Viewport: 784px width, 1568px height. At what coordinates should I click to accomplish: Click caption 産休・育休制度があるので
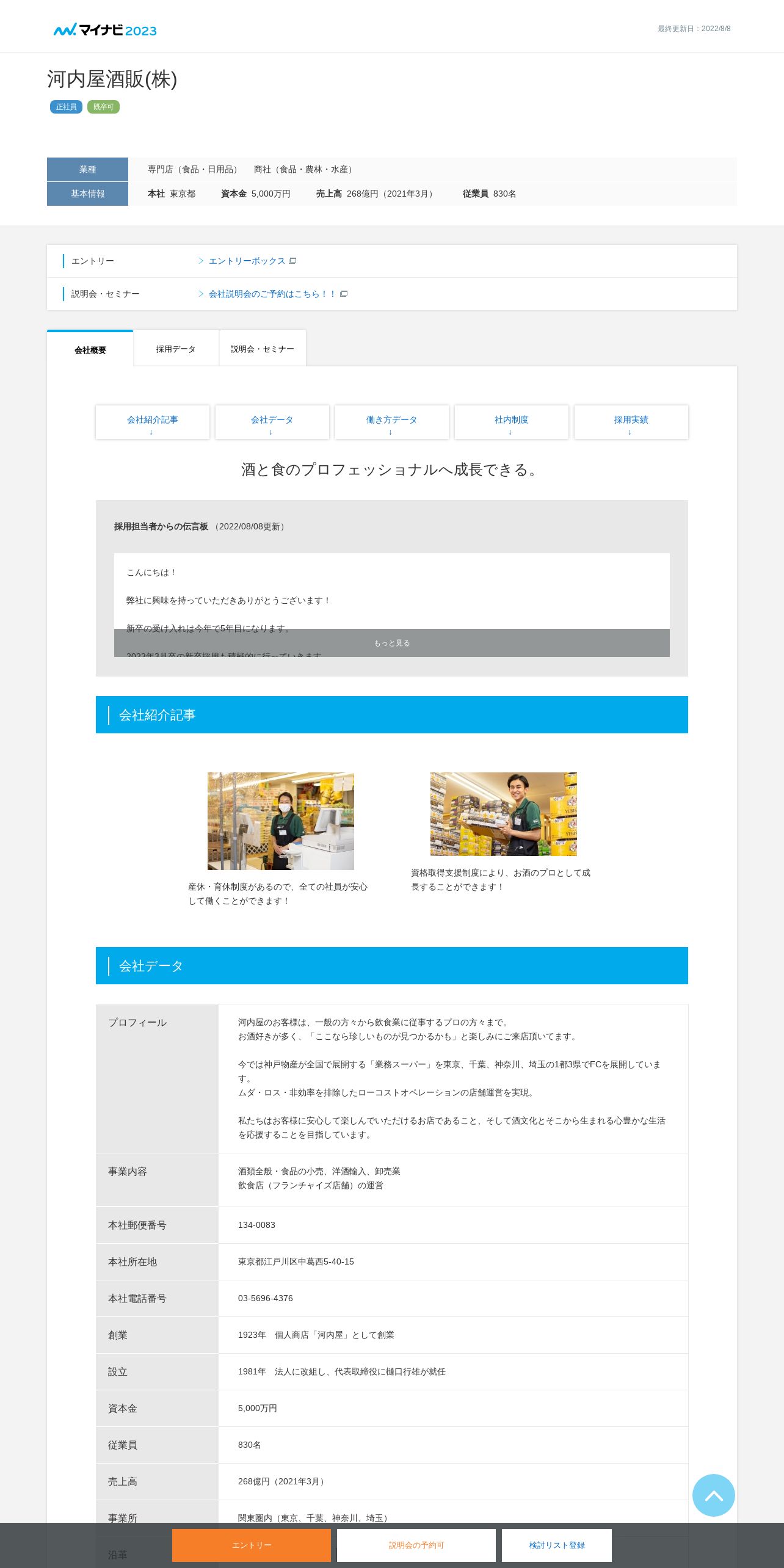(x=278, y=894)
